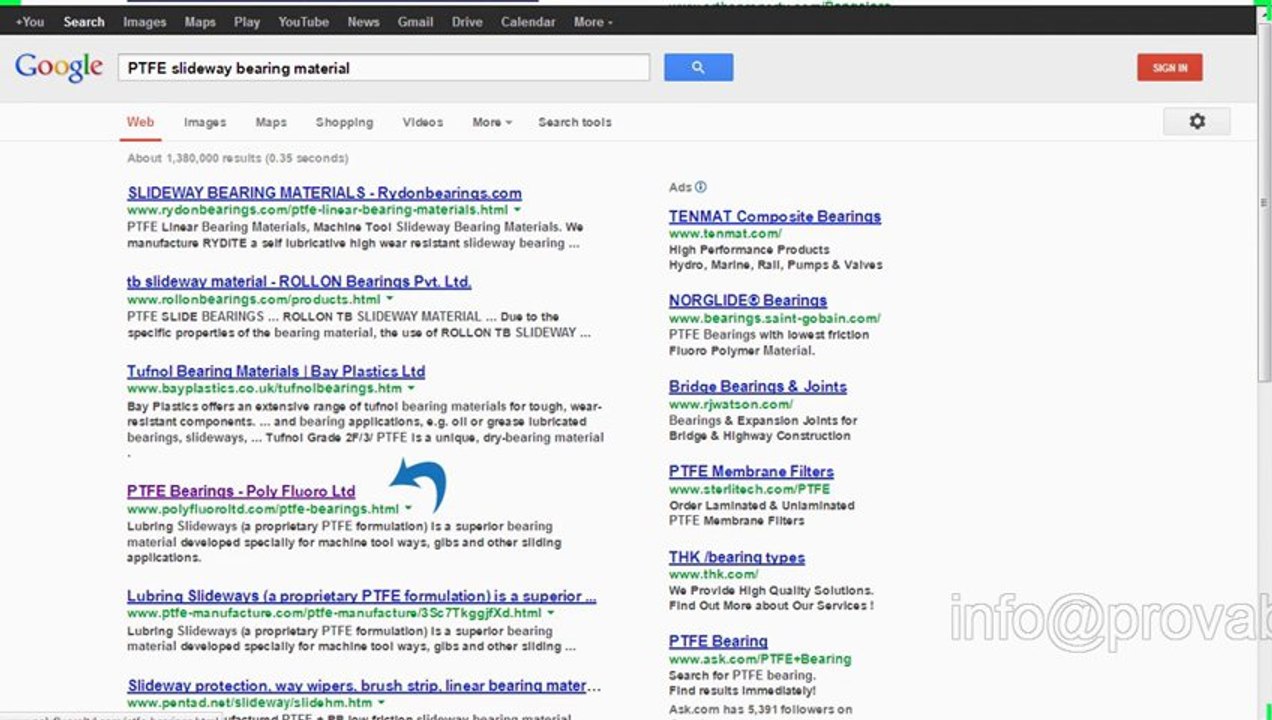This screenshot has height=720, width=1272.
Task: Click the About 1,380,000 results text
Action: point(238,158)
